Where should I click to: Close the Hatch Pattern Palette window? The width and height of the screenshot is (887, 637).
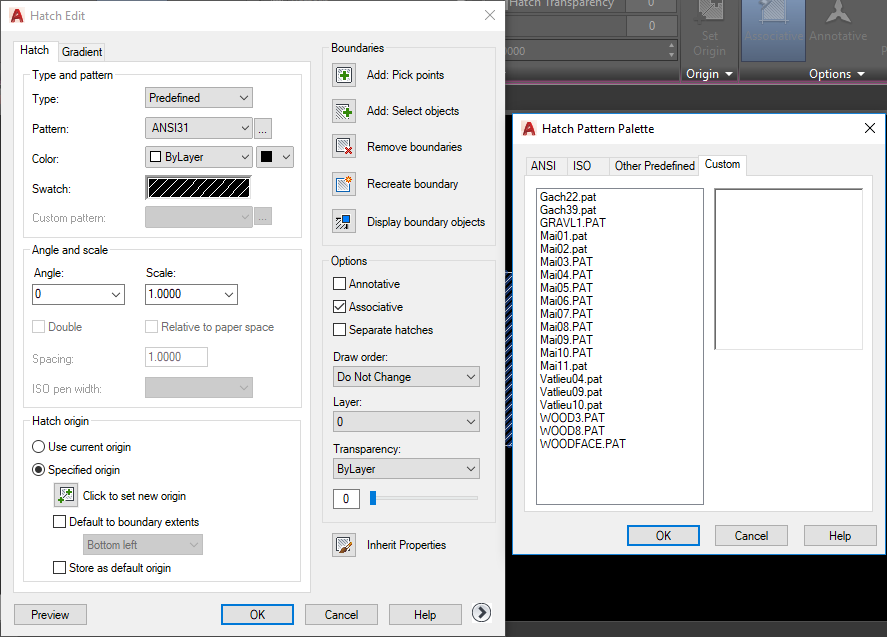pos(870,128)
